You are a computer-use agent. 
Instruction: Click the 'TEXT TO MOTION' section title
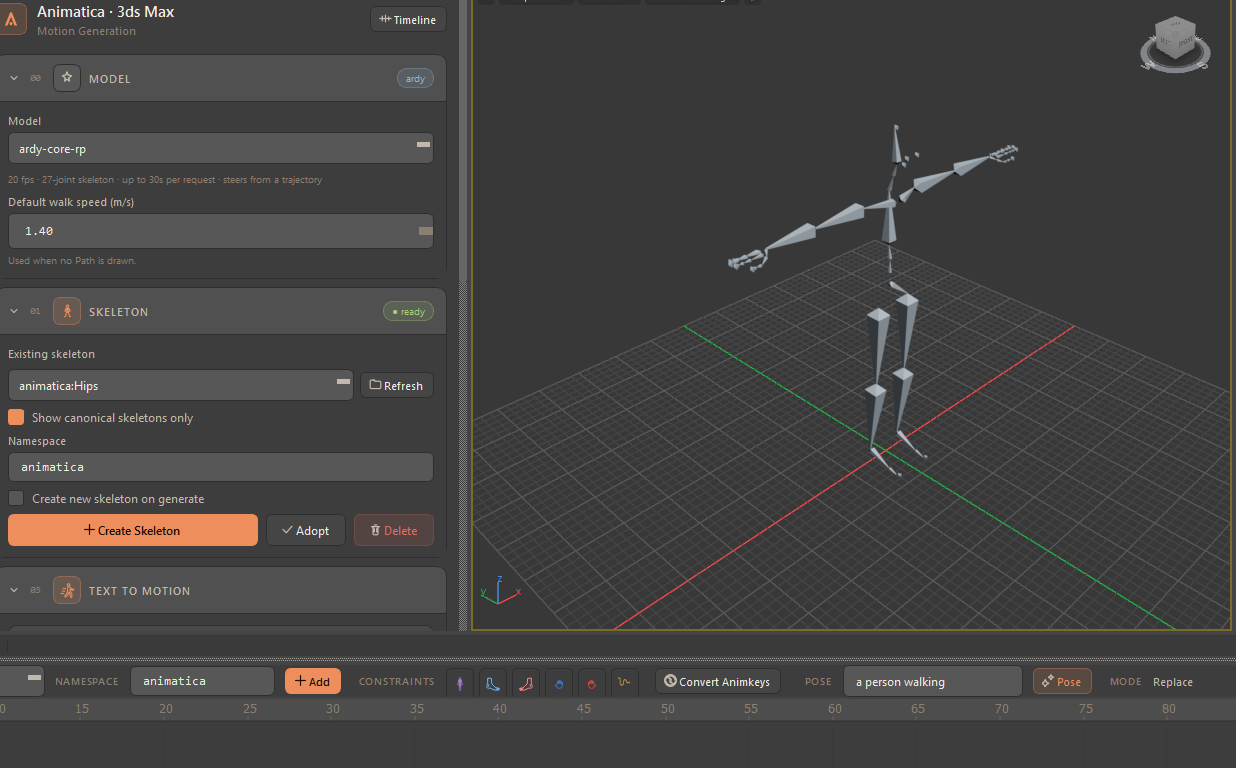point(139,591)
